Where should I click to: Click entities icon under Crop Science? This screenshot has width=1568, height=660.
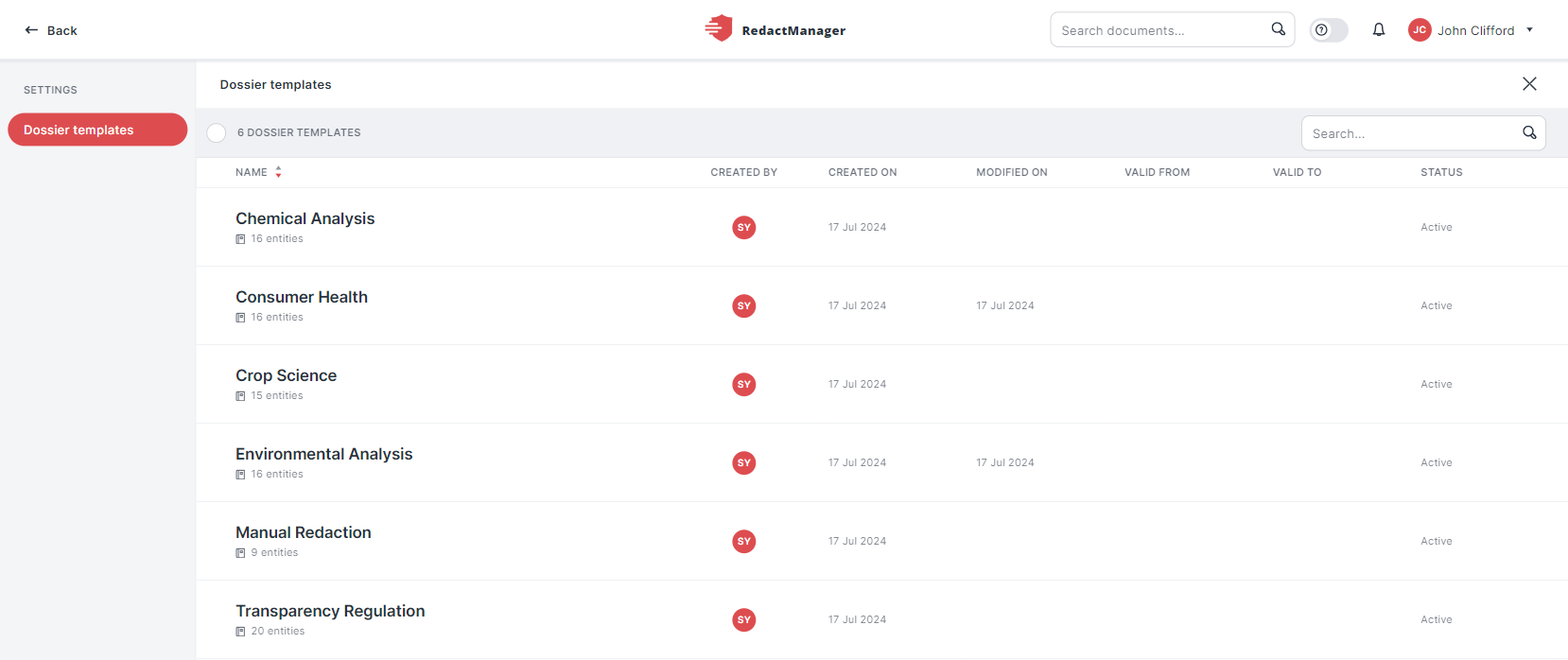(240, 396)
